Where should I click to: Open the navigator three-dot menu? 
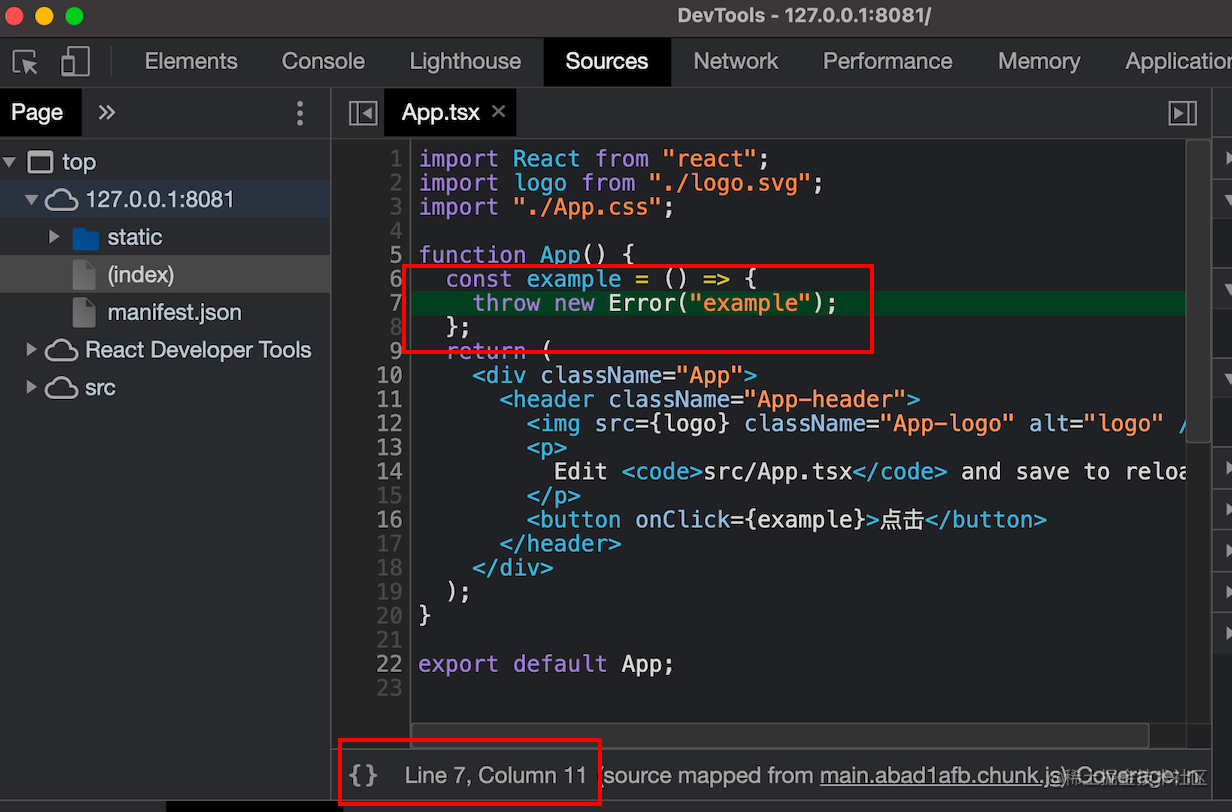300,113
